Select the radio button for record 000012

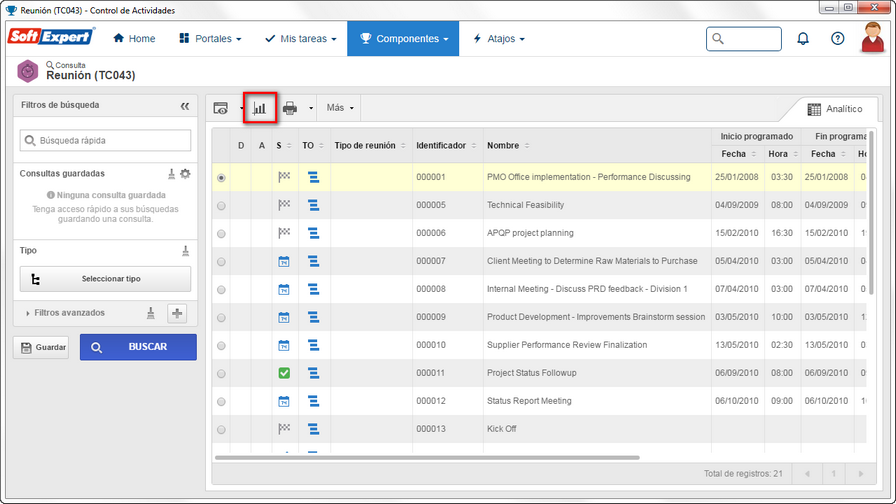point(221,402)
